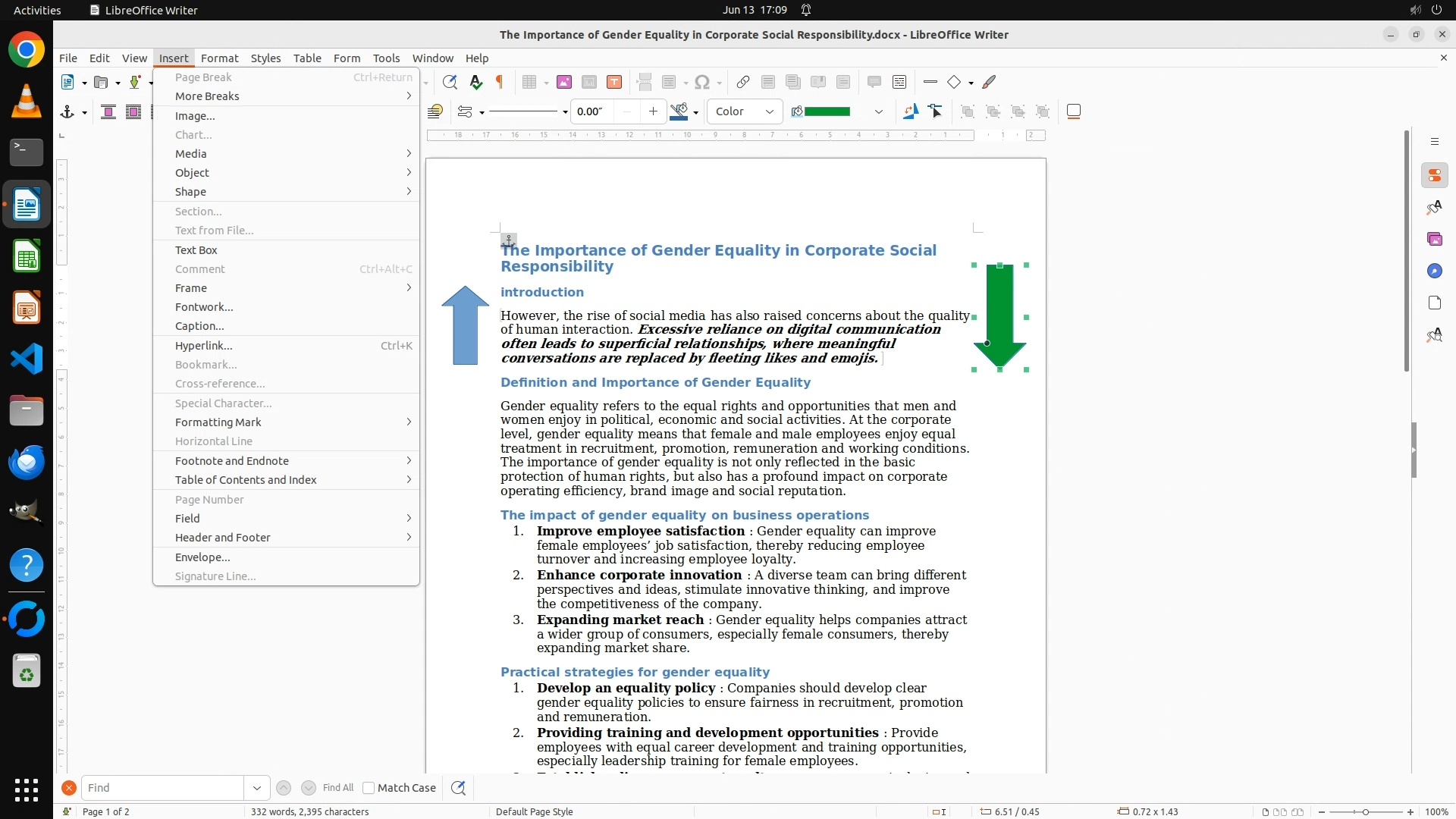Open the Color area fill type dropdown

(x=744, y=112)
